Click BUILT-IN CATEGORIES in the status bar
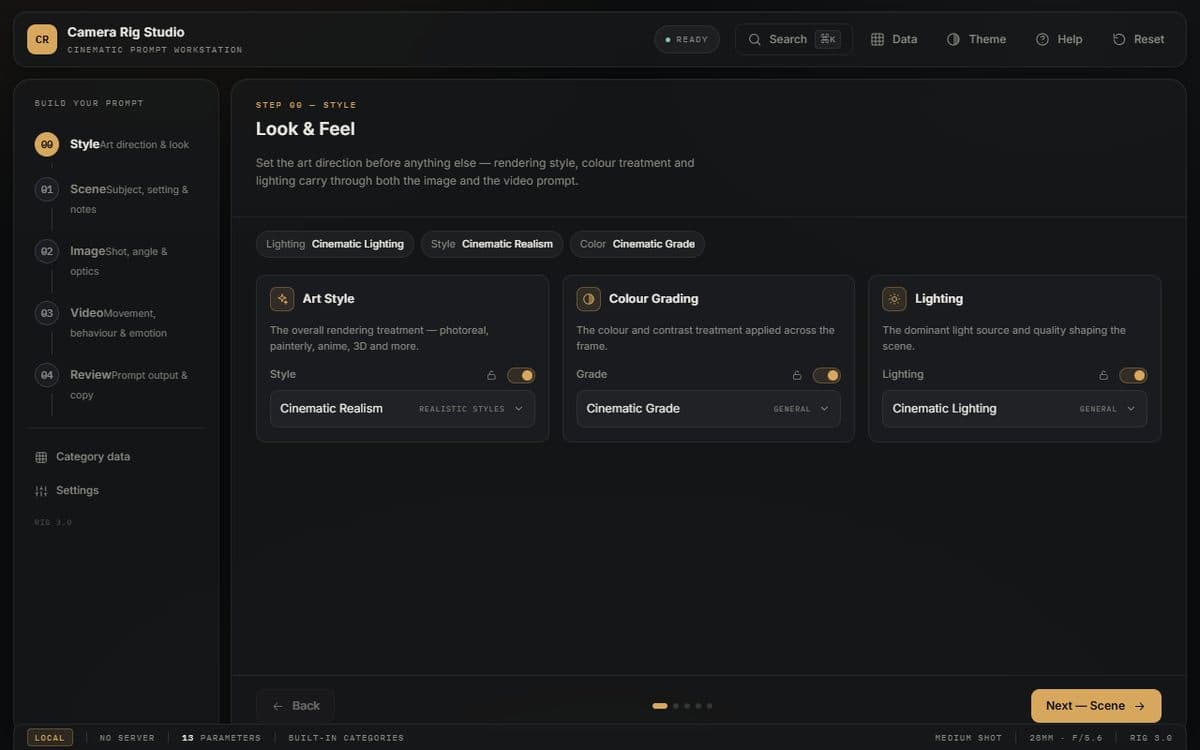Image resolution: width=1200 pixels, height=750 pixels. point(346,738)
